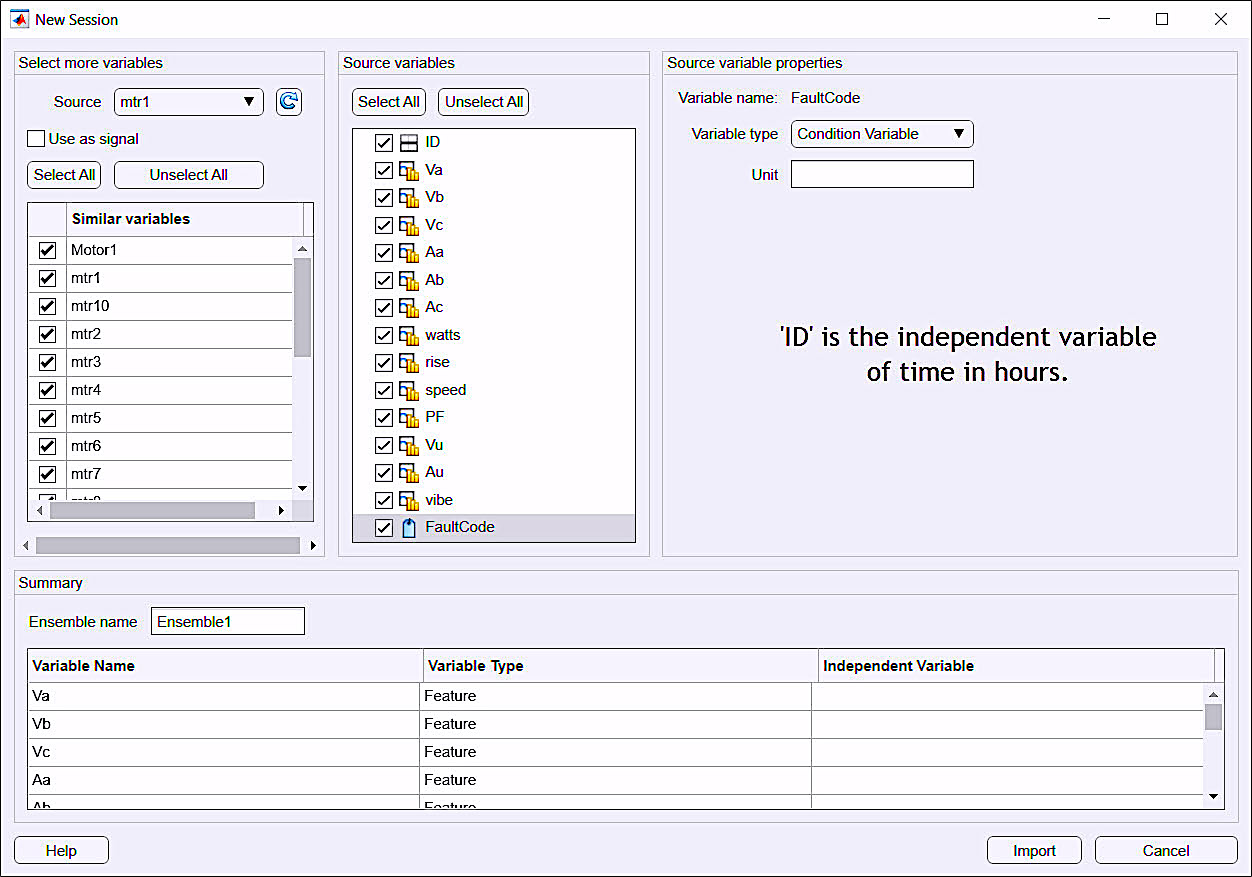Uncheck the ID source variable checkbox
The width and height of the screenshot is (1252, 877).
pyautogui.click(x=384, y=143)
